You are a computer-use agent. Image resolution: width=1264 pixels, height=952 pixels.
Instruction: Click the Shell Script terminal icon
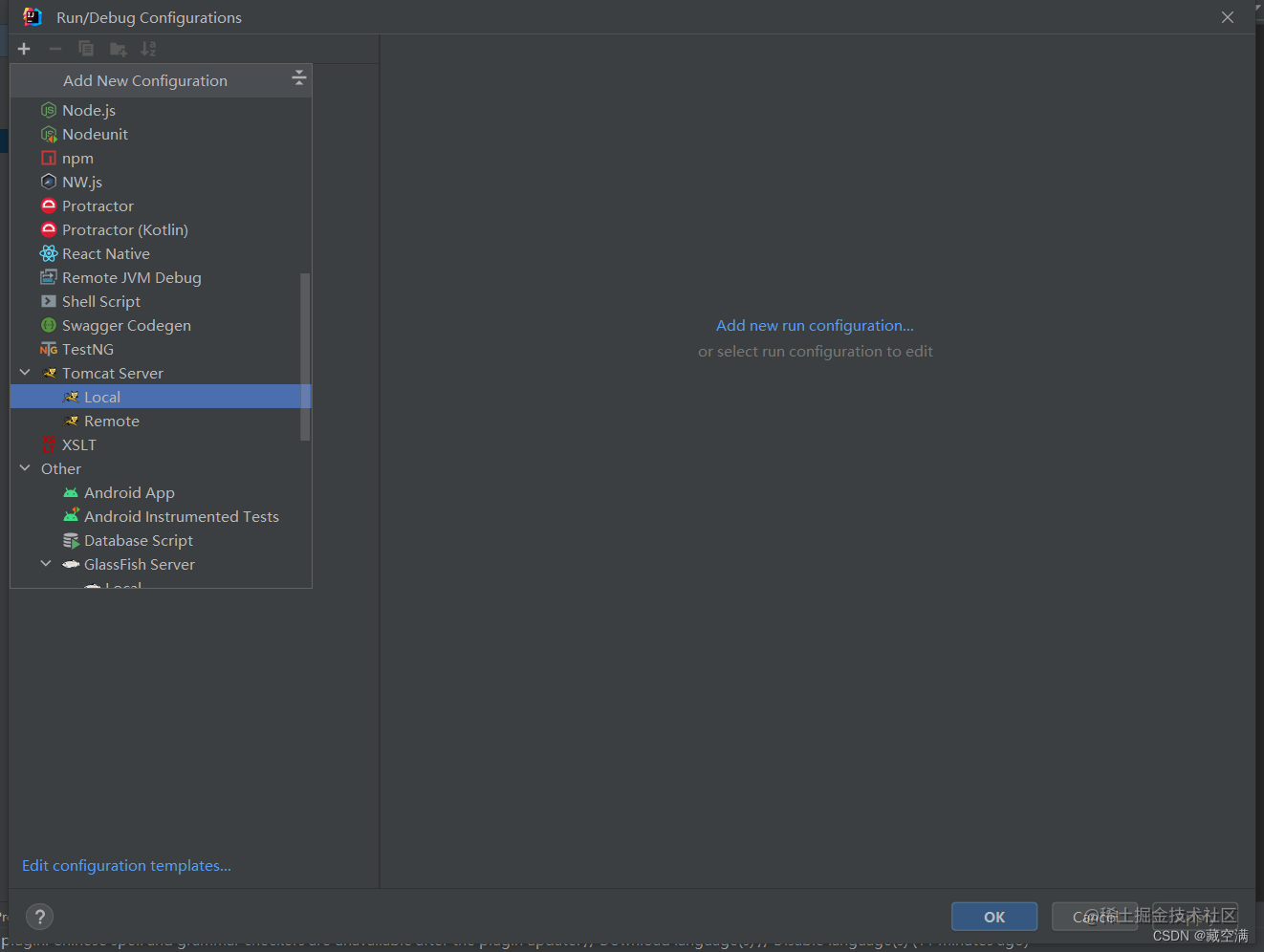[x=49, y=301]
